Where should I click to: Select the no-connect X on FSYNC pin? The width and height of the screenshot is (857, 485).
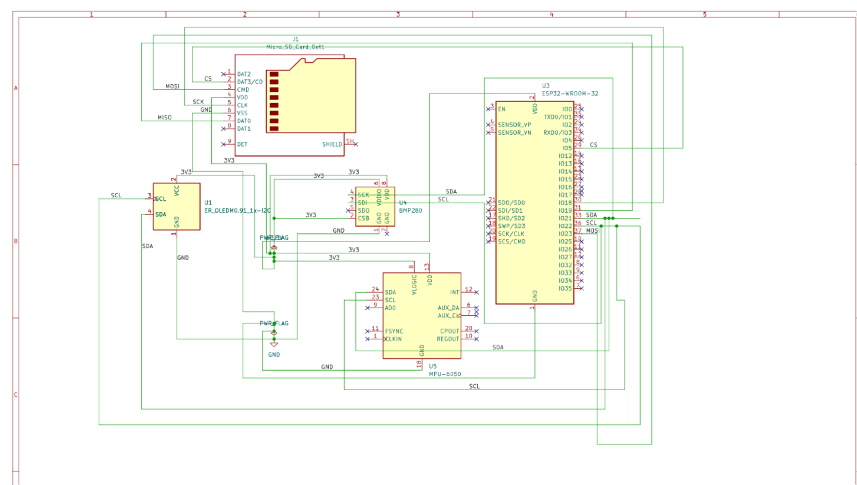[x=367, y=331]
